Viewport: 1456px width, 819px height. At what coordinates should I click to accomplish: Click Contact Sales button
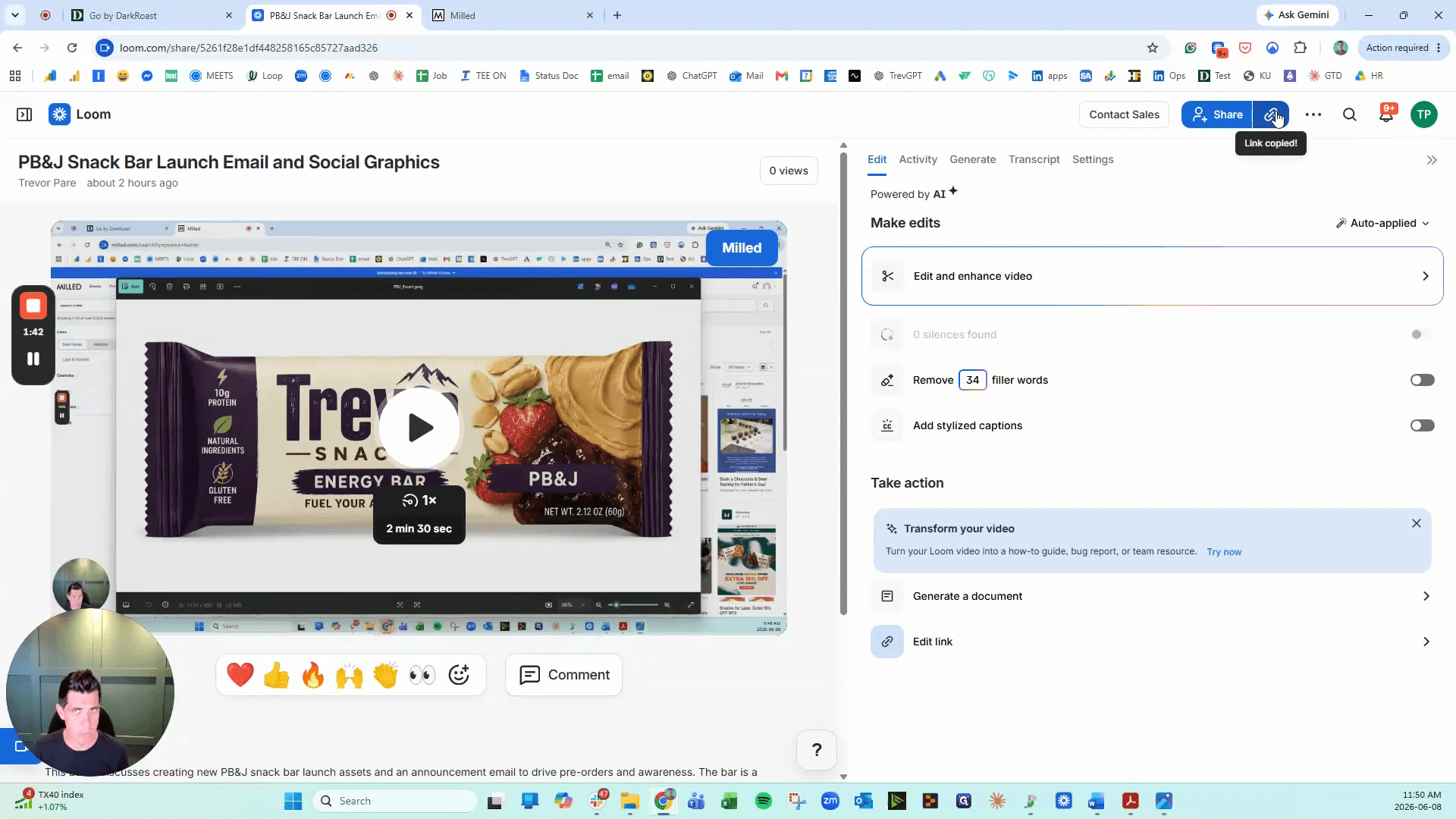coord(1124,115)
